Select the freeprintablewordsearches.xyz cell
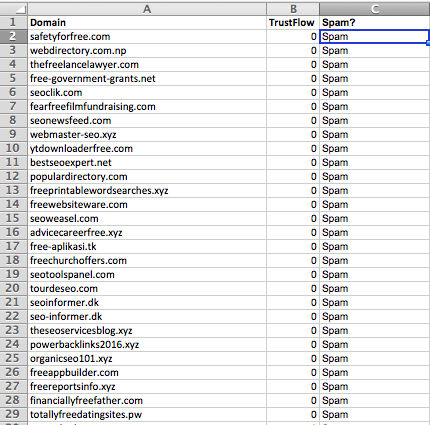Image resolution: width=430 pixels, height=425 pixels. 147,191
